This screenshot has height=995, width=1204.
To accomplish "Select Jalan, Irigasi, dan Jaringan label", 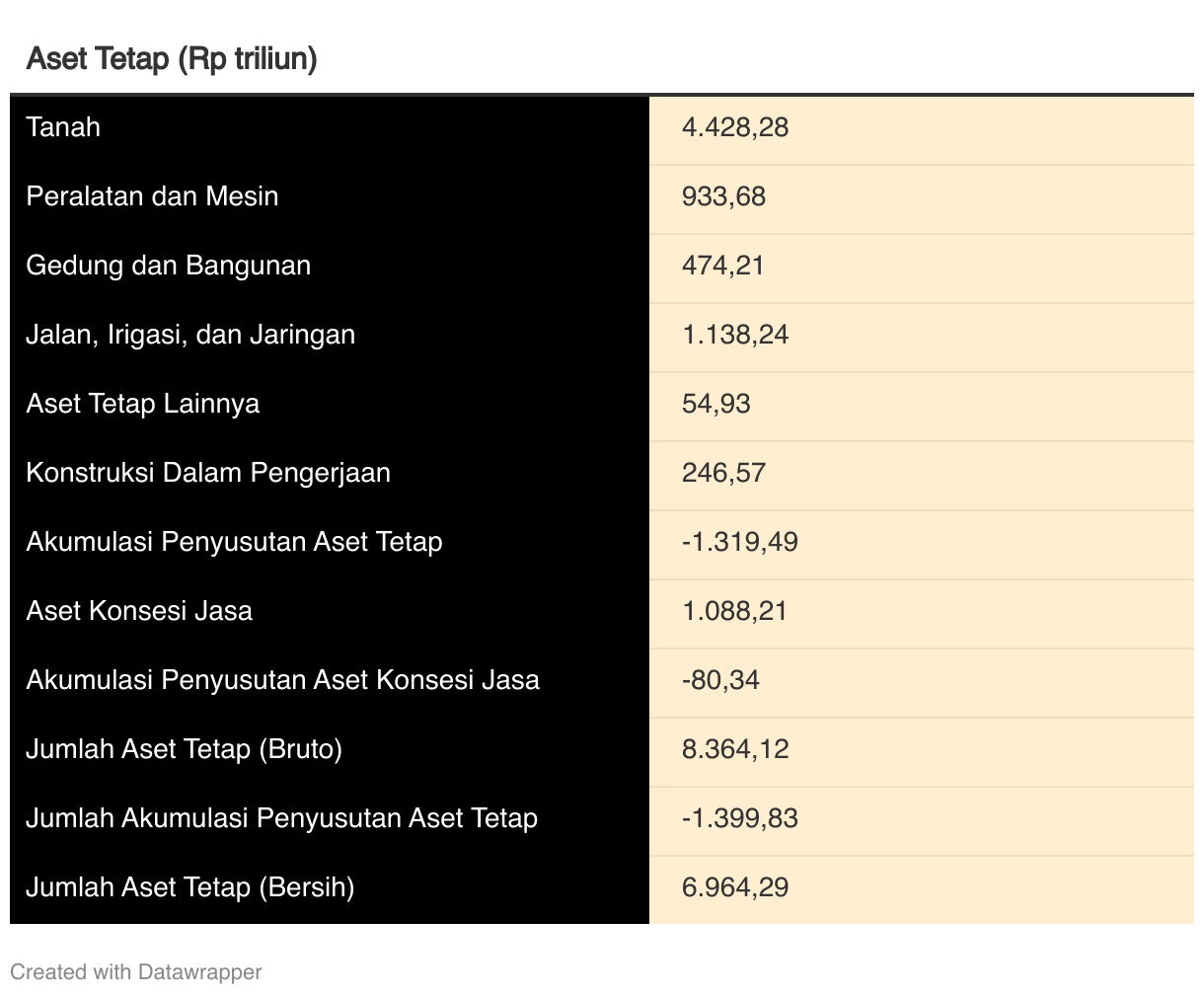I will pyautogui.click(x=190, y=335).
